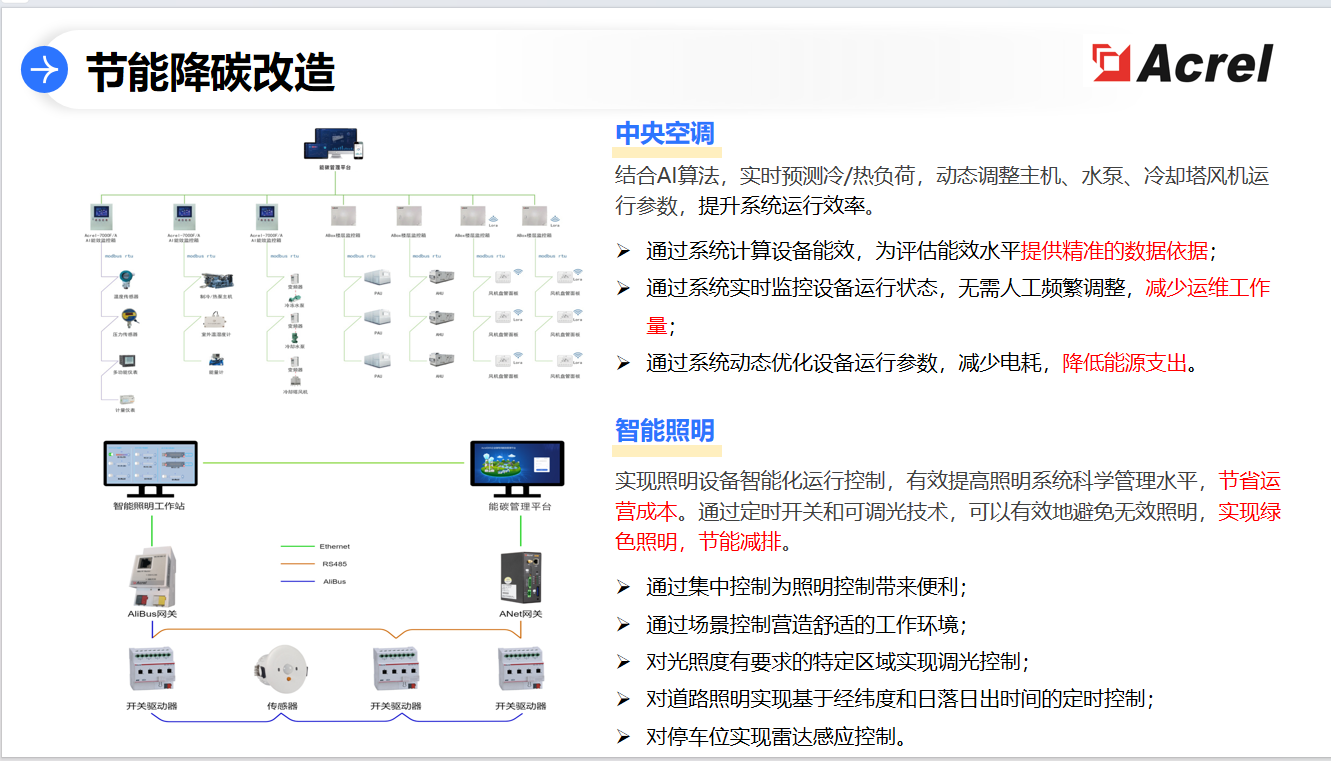Click the top 能碳管理平台 multi-screen image
The width and height of the screenshot is (1331, 761).
pyautogui.click(x=334, y=145)
